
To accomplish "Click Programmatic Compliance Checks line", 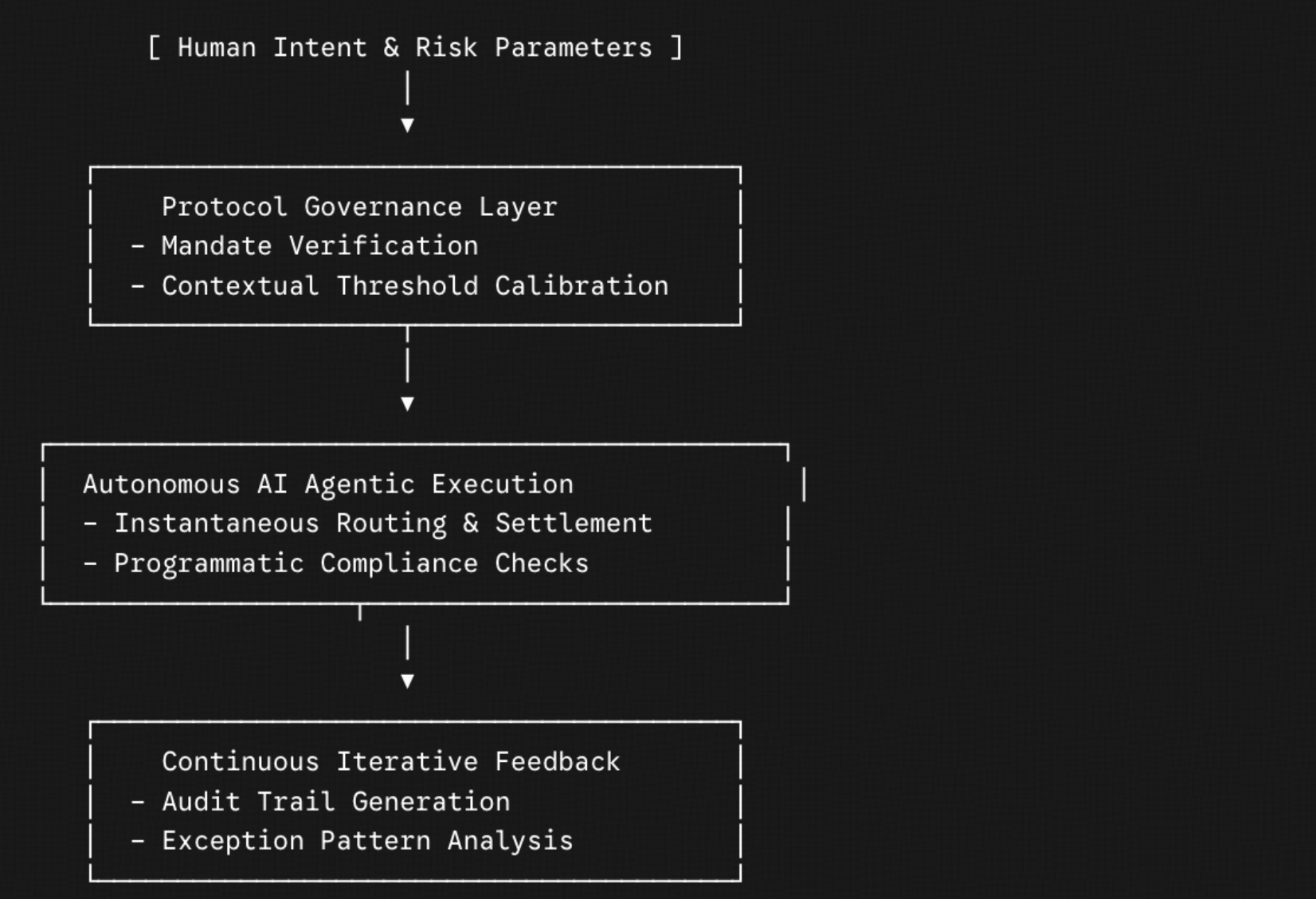I will click(351, 563).
